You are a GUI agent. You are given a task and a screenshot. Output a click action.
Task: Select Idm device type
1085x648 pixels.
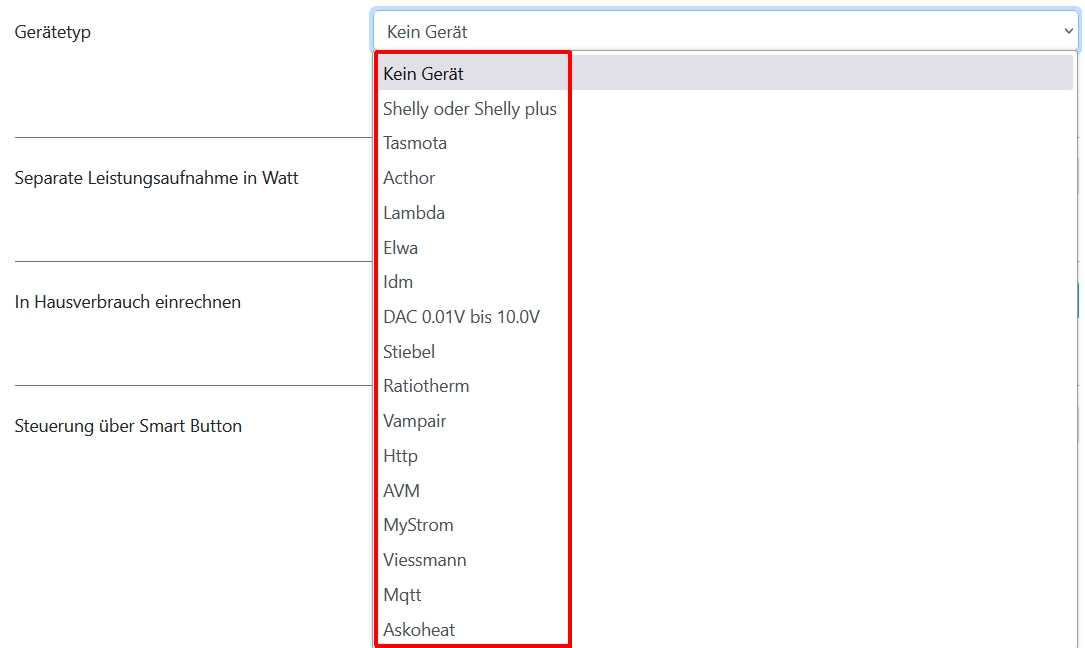(725, 282)
